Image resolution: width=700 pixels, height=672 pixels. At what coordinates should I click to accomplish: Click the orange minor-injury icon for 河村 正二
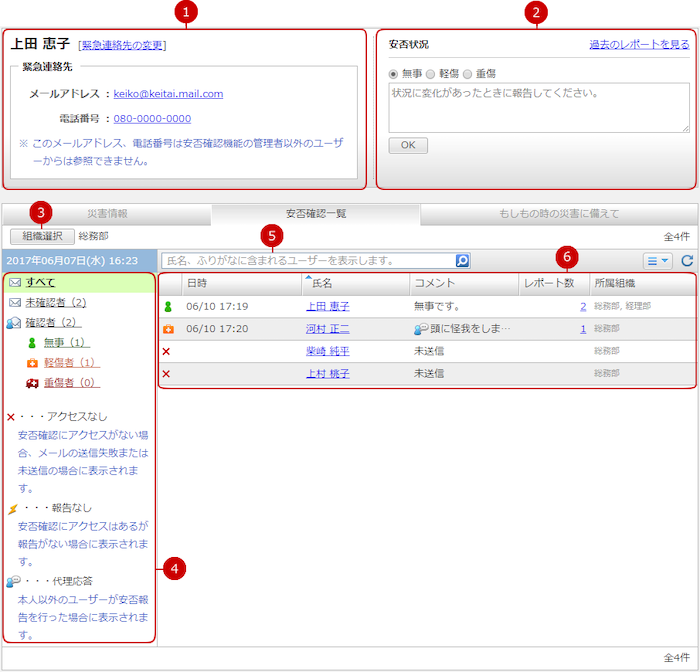pyautogui.click(x=168, y=329)
